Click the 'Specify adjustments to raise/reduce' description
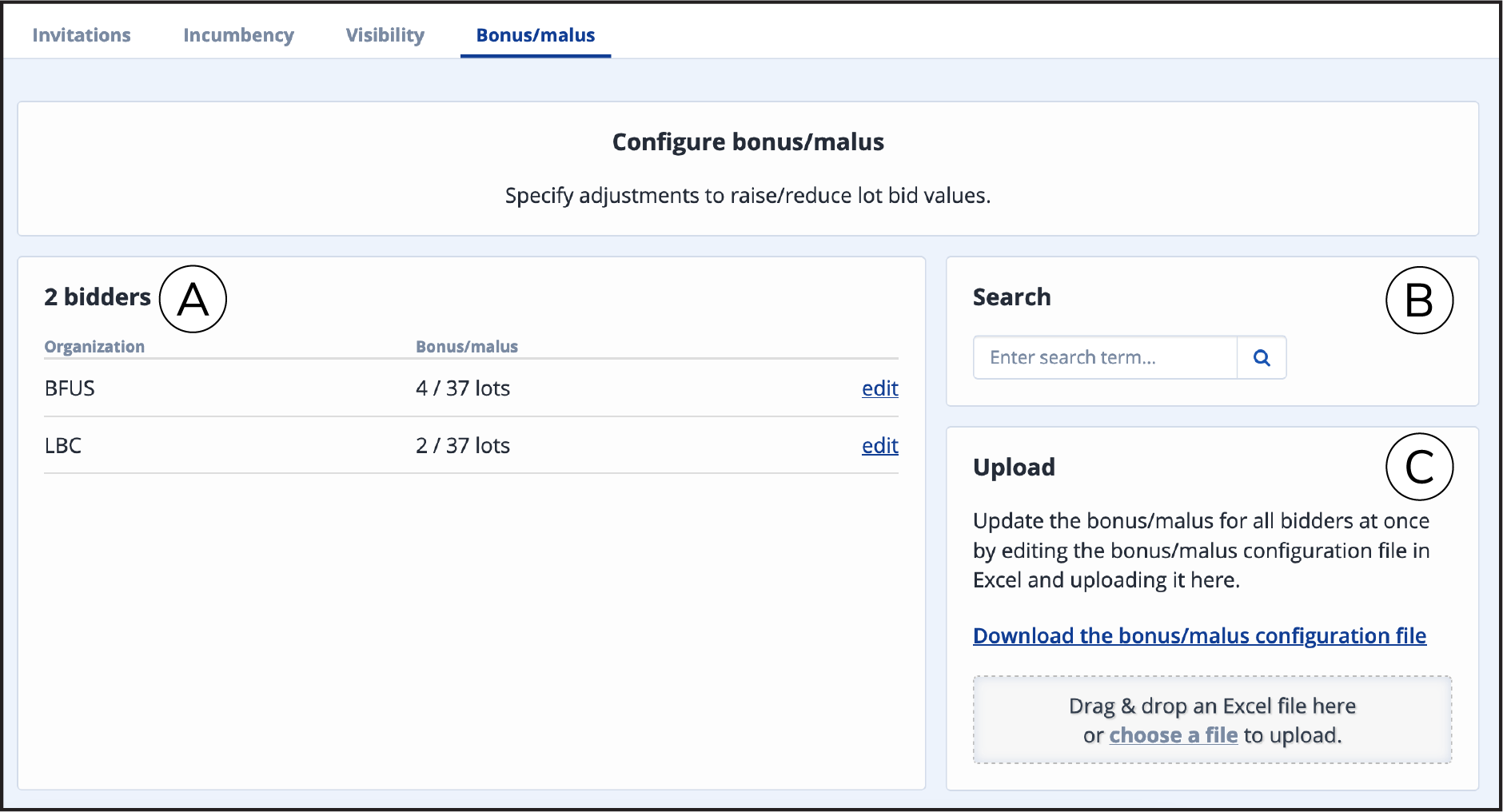The image size is (1503, 812). pyautogui.click(x=748, y=196)
